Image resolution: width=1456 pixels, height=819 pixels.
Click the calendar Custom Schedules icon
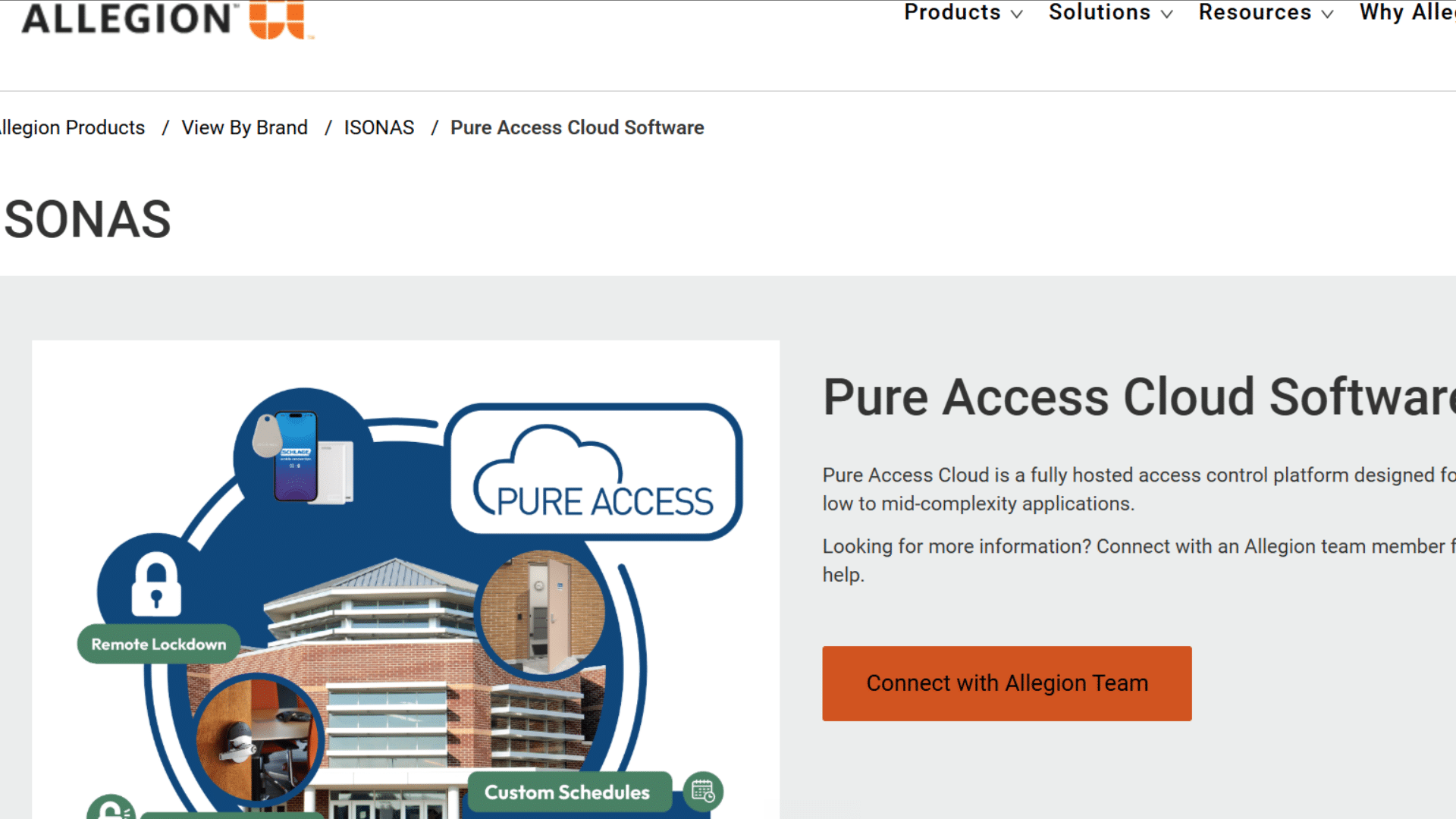pos(703,792)
